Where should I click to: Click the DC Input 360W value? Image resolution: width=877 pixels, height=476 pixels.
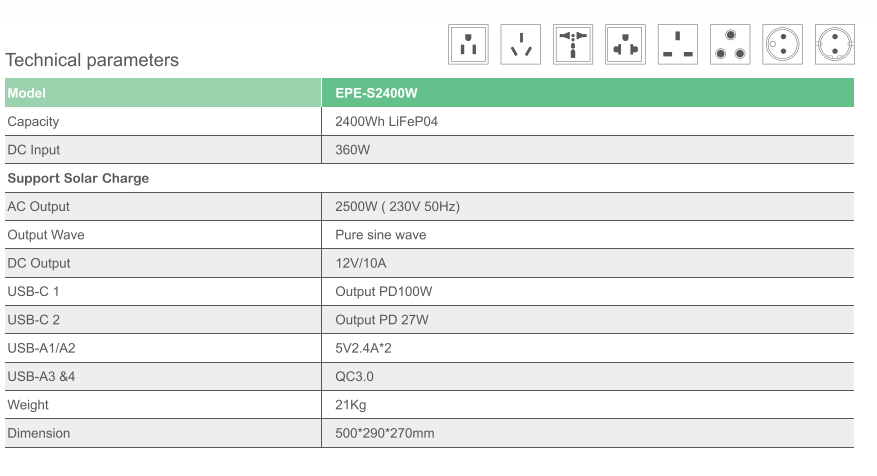352,150
